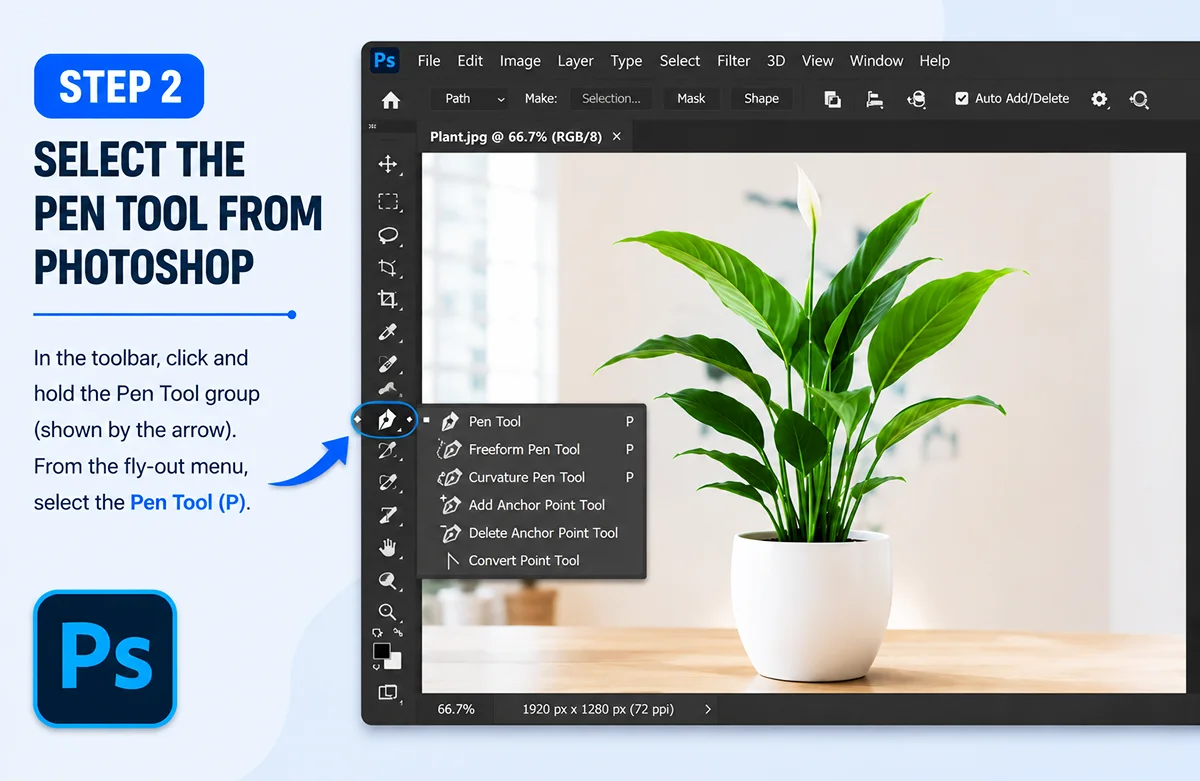The image size is (1200, 781).
Task: Click the black foreground color swatch
Action: pos(380,650)
